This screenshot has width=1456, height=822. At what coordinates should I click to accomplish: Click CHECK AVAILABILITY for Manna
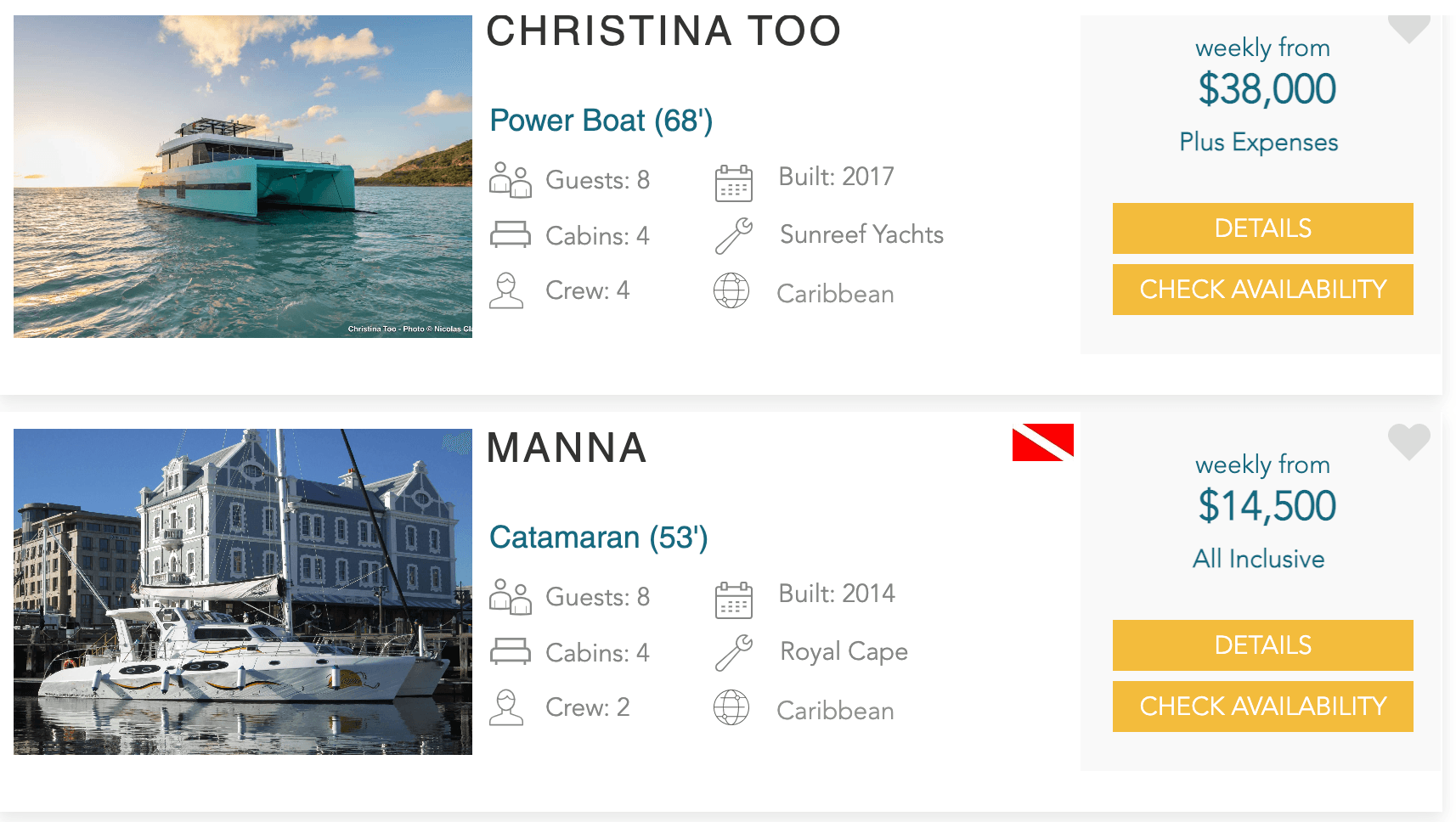1261,706
